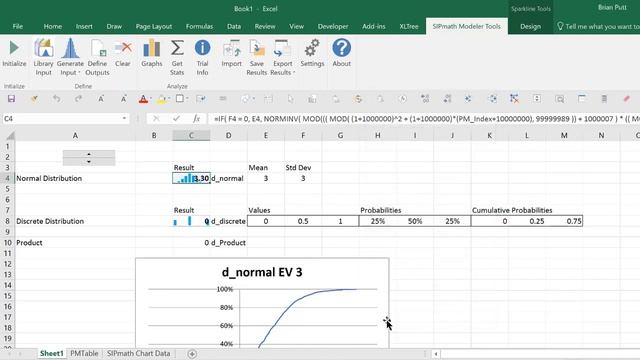Click user name Brian Putt
Viewport: 640px width, 360px height.
click(612, 8)
